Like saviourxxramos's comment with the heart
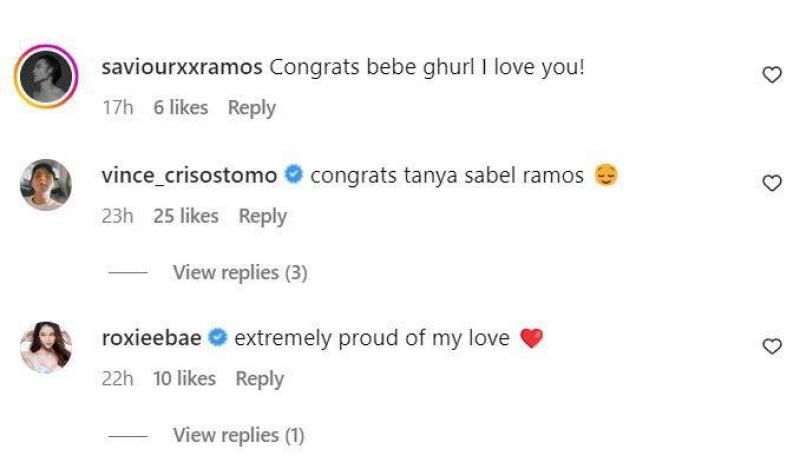This screenshot has height=469, width=800. [x=772, y=75]
